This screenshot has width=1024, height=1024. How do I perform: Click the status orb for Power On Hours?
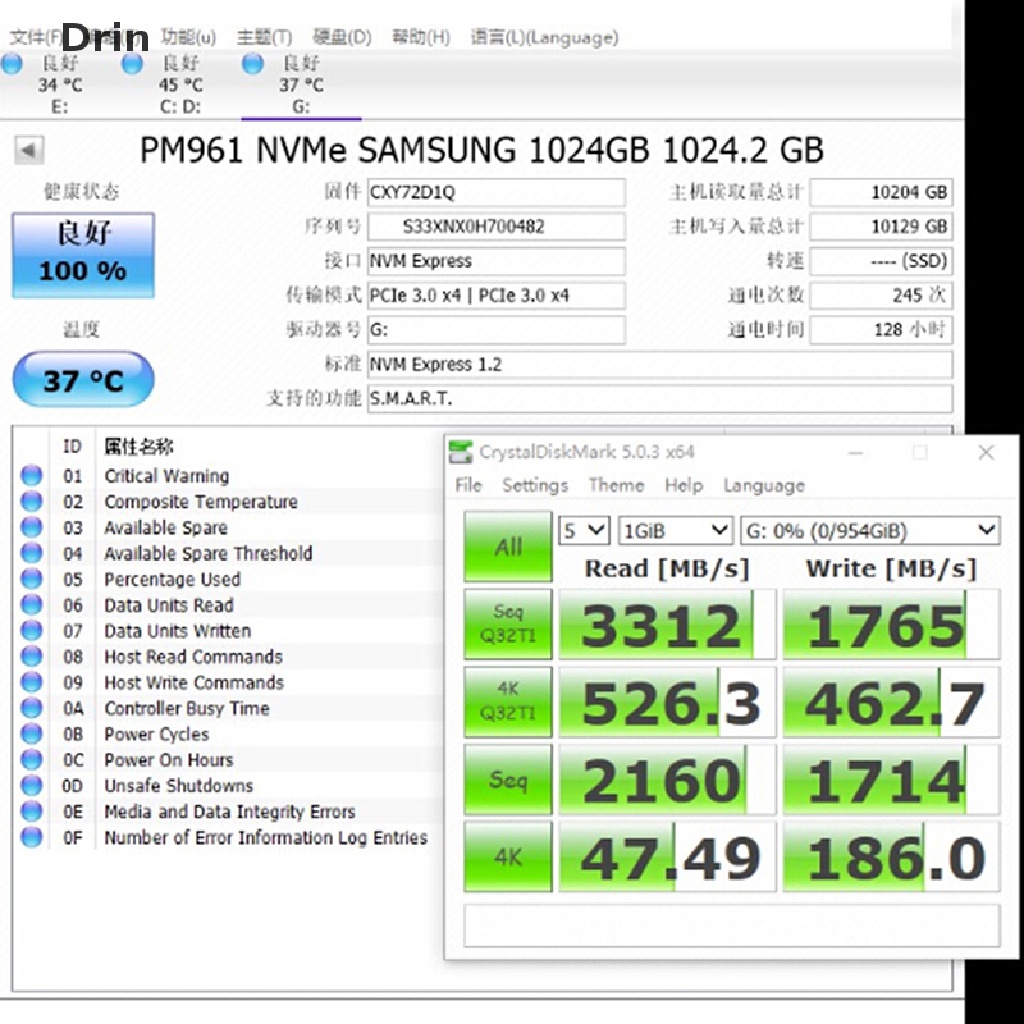point(31,759)
